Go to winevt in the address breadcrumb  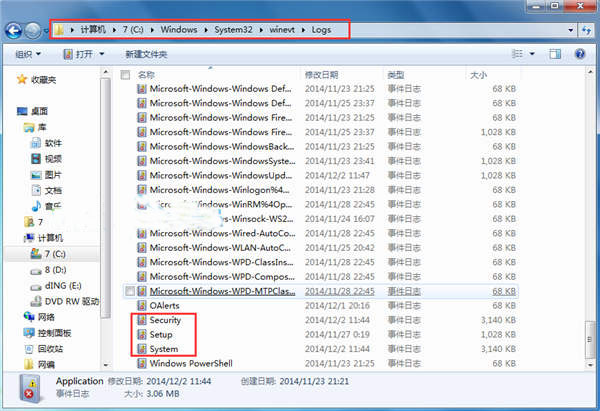pyautogui.click(x=282, y=30)
